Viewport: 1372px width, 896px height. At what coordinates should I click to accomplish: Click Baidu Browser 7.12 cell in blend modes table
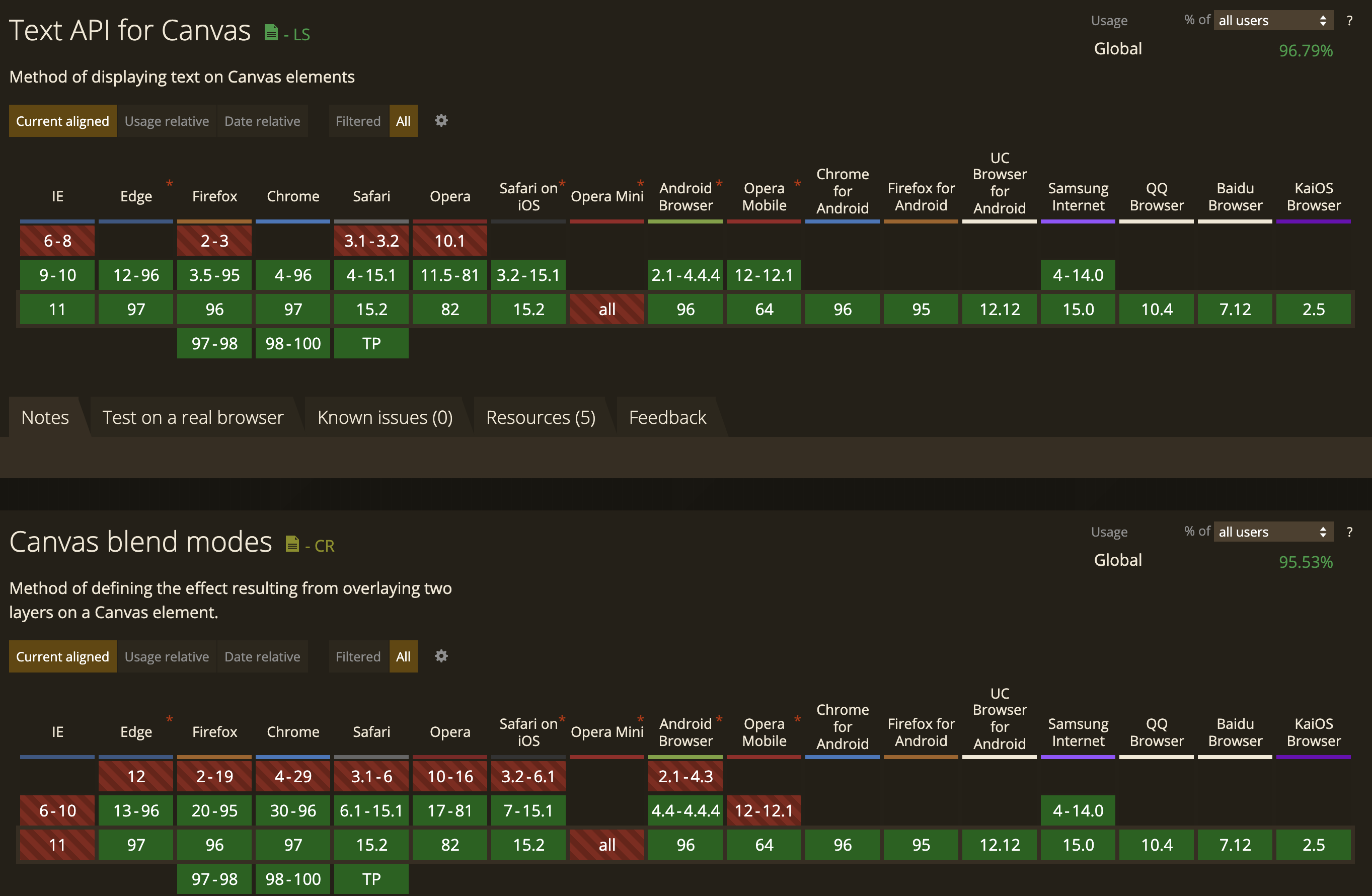[1235, 845]
